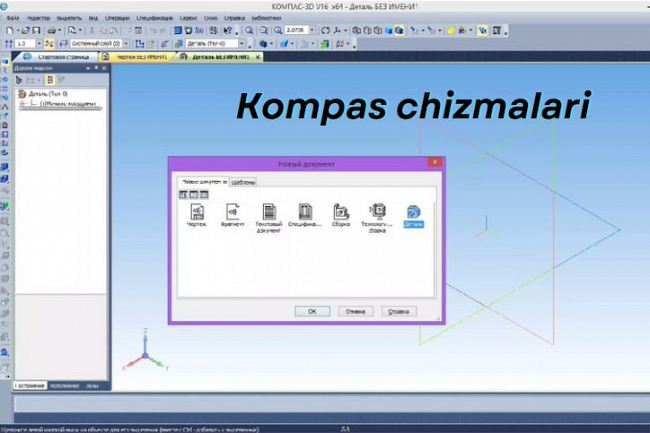Image resolution: width=650 pixels, height=433 pixels.
Task: Click Справка button in the dialog
Action: (398, 311)
